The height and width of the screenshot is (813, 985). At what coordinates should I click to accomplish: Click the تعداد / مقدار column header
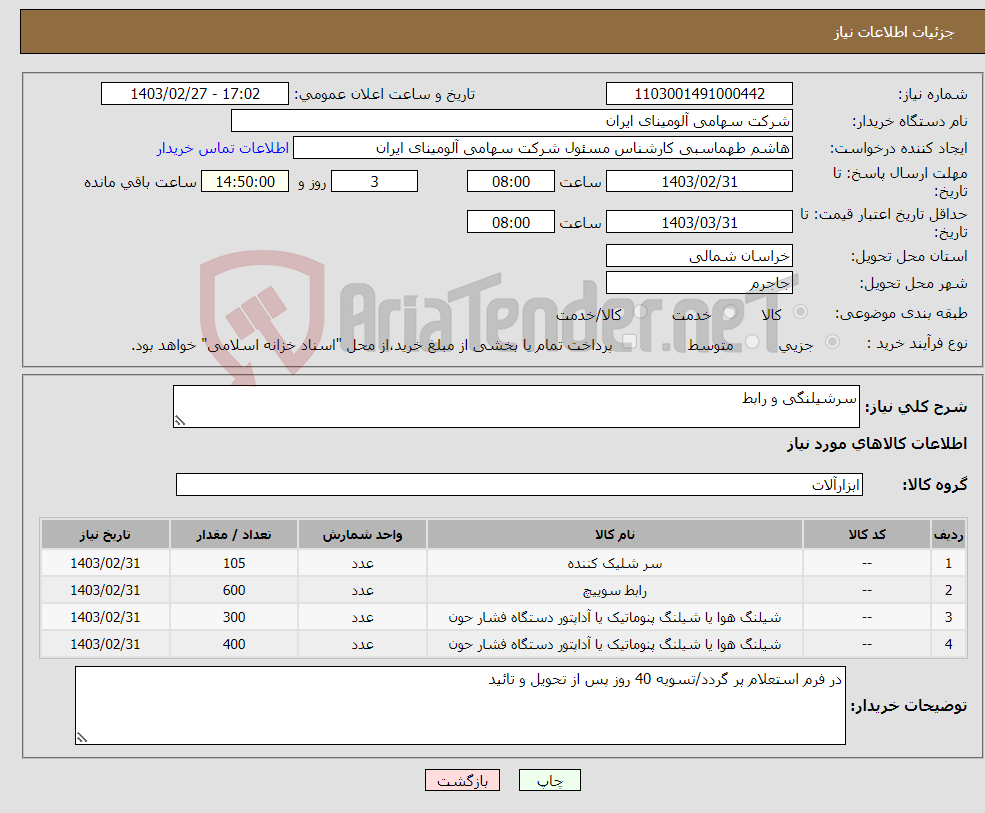click(x=234, y=535)
